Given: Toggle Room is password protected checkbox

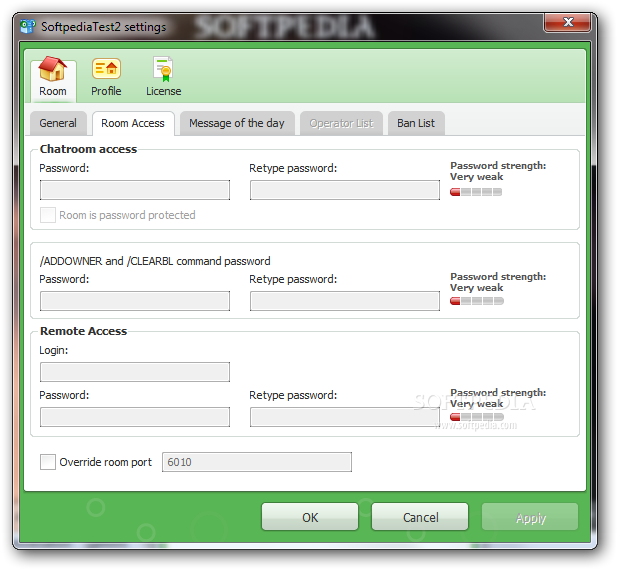Looking at the screenshot, I should coord(48,215).
